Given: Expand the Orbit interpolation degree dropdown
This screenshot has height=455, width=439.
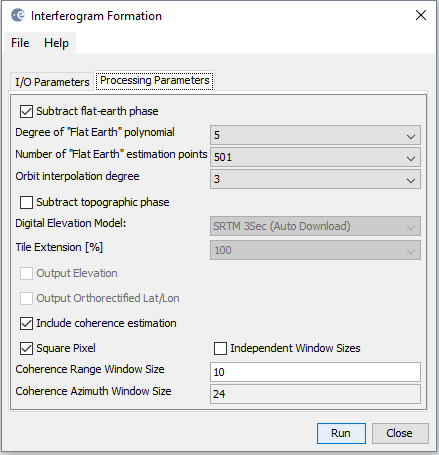Looking at the screenshot, I should [315, 179].
